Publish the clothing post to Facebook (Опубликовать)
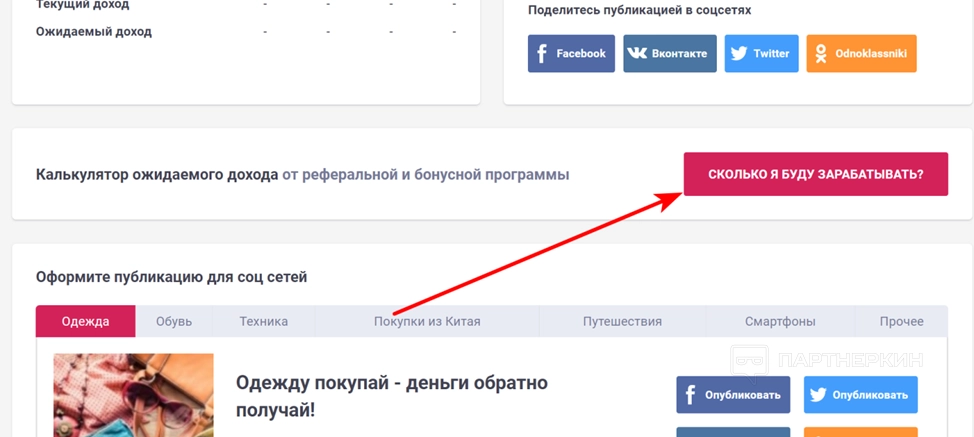Screen dimensions: 974x437 [x=733, y=395]
